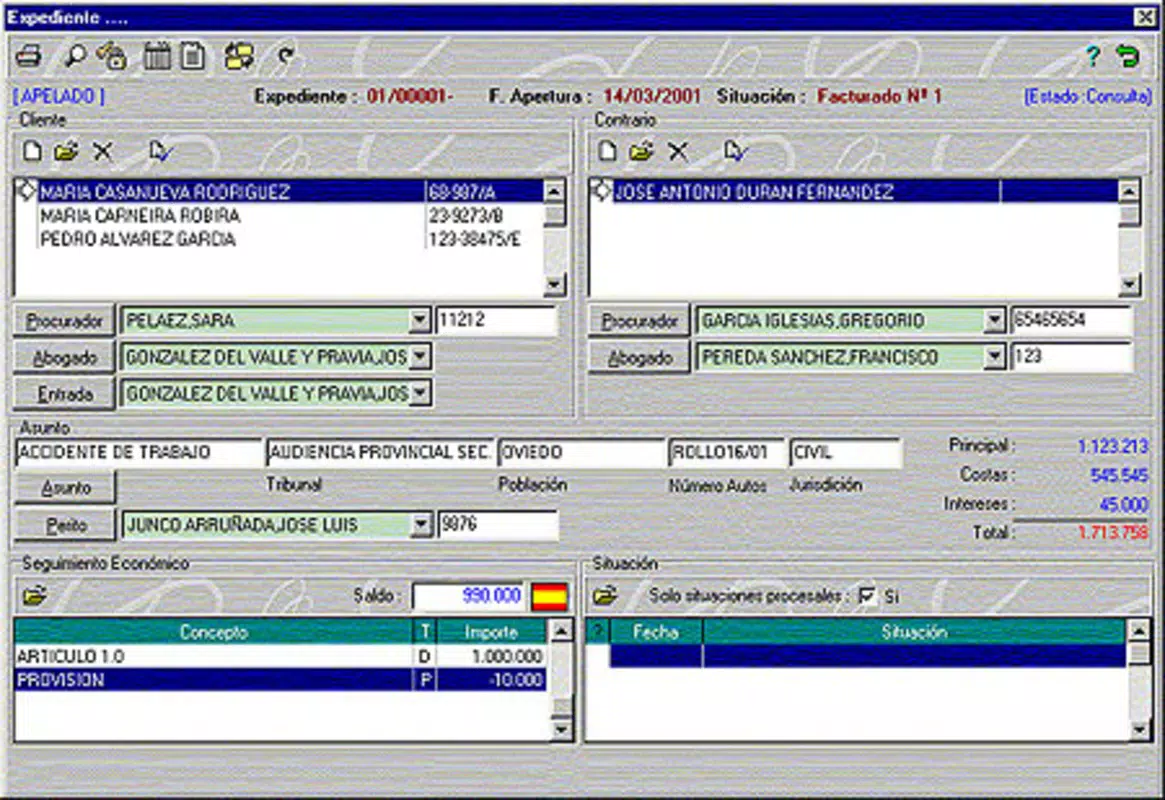
Task: Add a new record in the Contrario toolbar
Action: [x=608, y=152]
